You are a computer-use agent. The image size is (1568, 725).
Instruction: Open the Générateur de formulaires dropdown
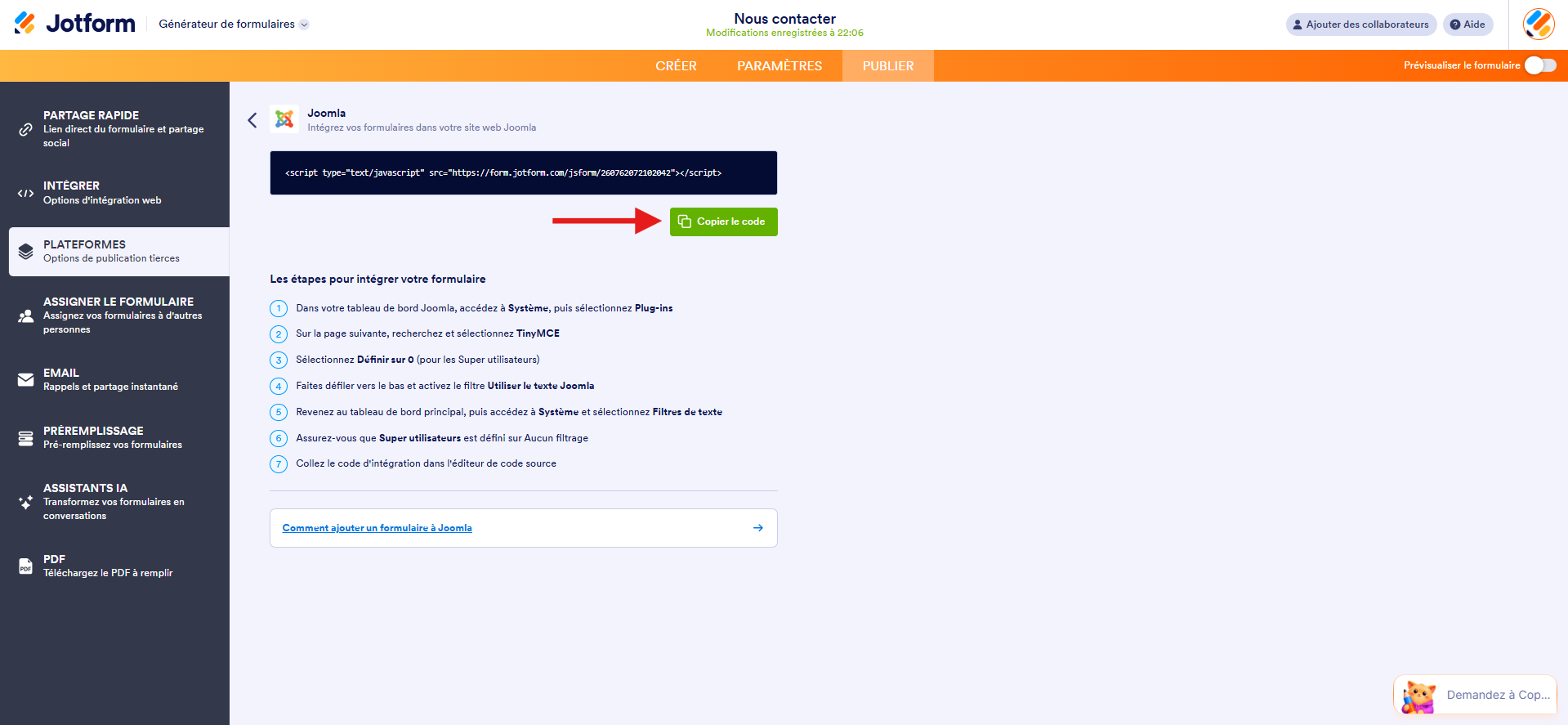(234, 25)
